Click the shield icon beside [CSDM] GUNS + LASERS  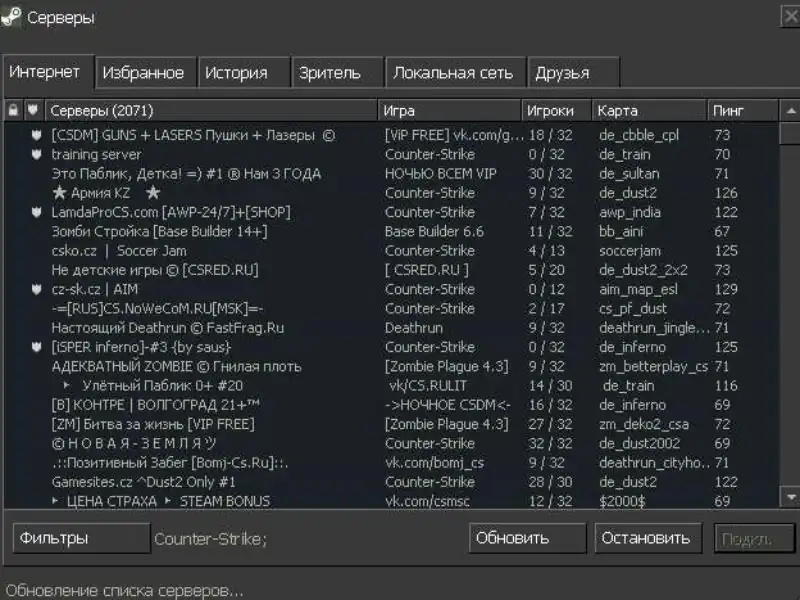[36, 135]
